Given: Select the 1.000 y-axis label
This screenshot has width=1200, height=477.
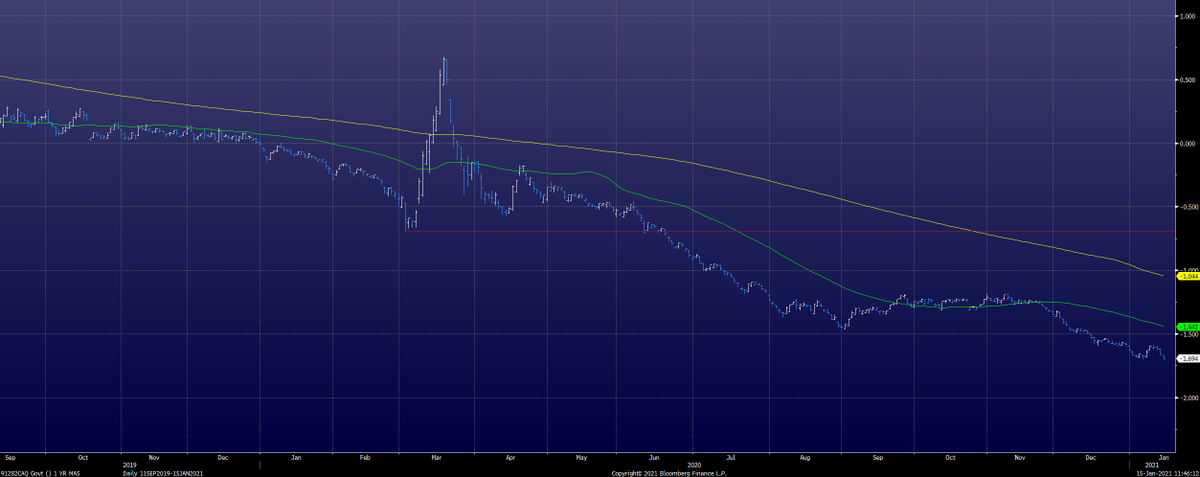Looking at the screenshot, I should pyautogui.click(x=1188, y=16).
